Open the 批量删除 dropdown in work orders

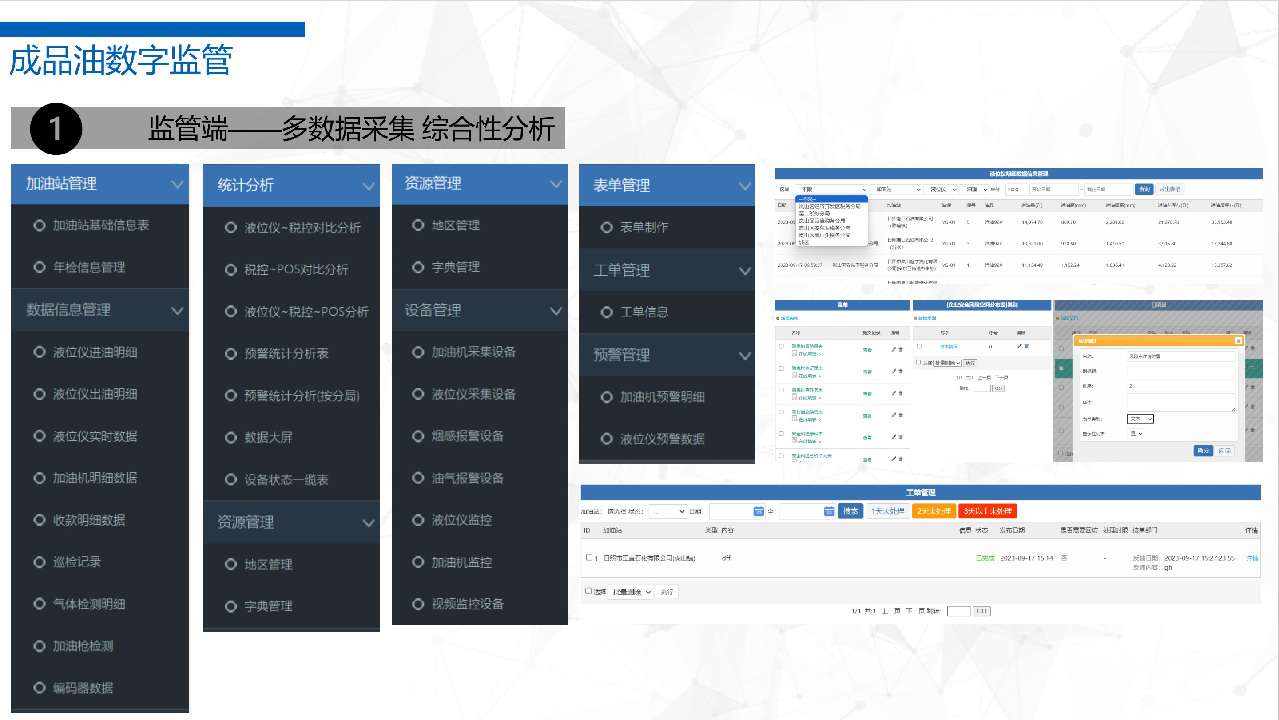click(x=632, y=592)
